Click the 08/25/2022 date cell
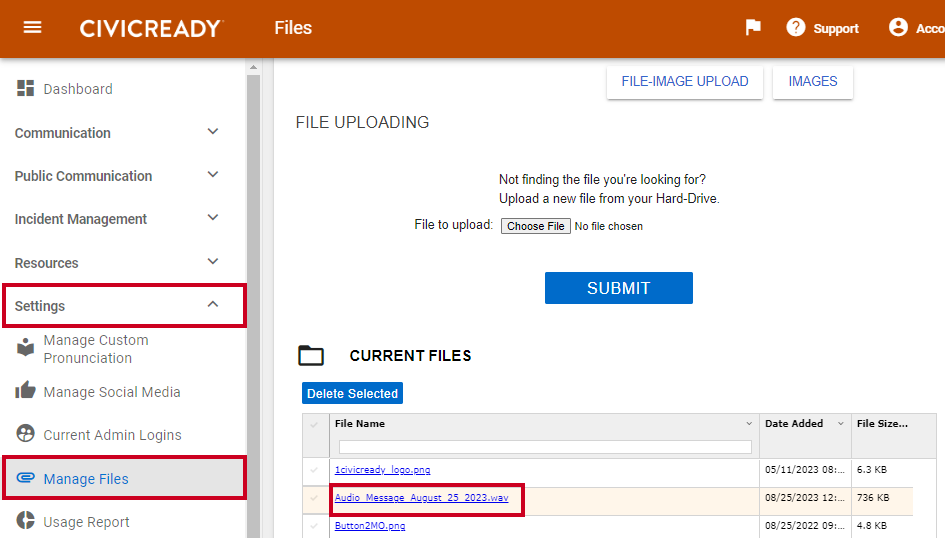 click(805, 525)
